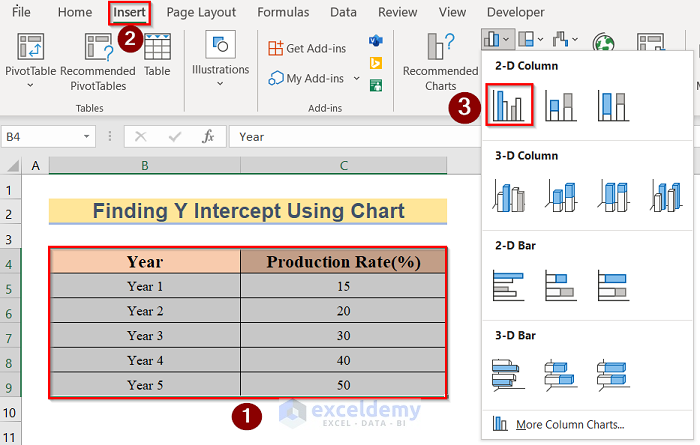700x445 pixels.
Task: Pick the 2-D 100% Stacked Bar chart
Action: (x=613, y=285)
